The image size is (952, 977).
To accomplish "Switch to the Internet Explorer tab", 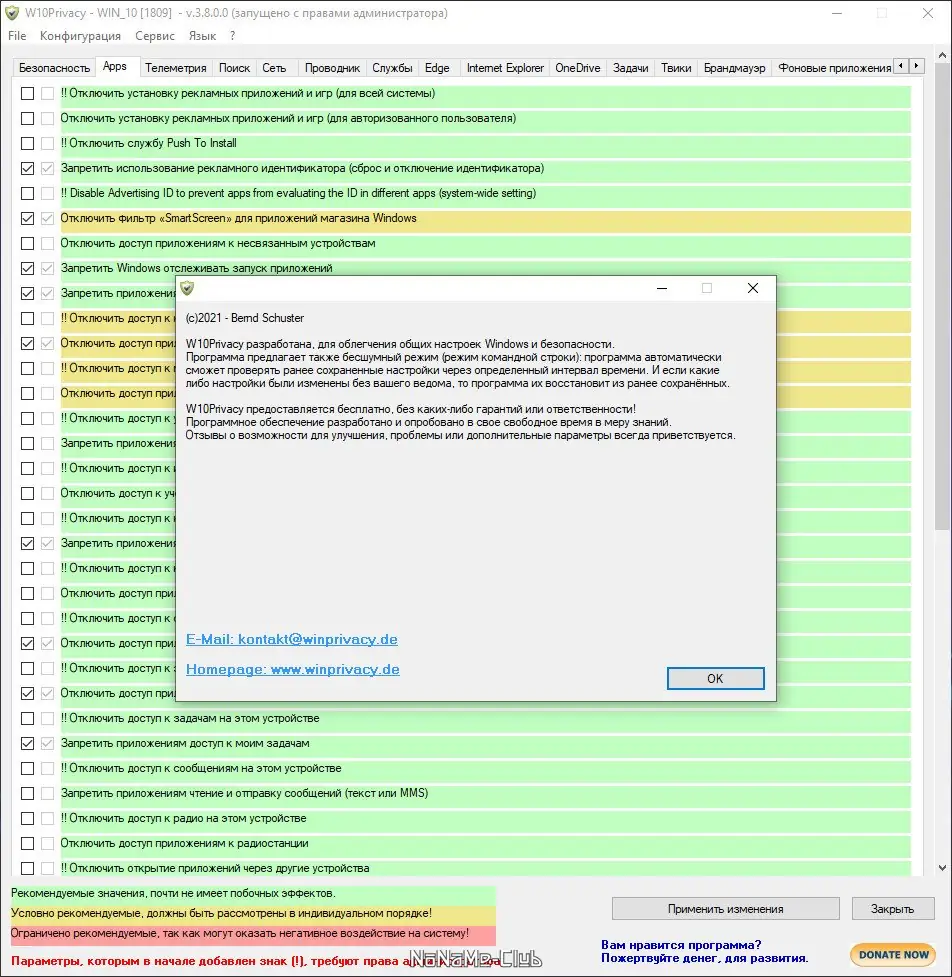I will 505,68.
